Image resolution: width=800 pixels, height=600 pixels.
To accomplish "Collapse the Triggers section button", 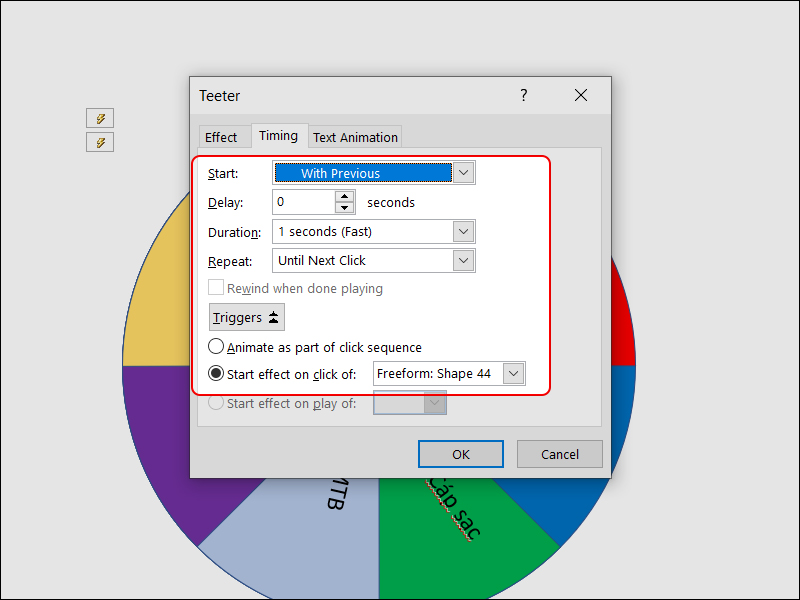I will pos(247,318).
